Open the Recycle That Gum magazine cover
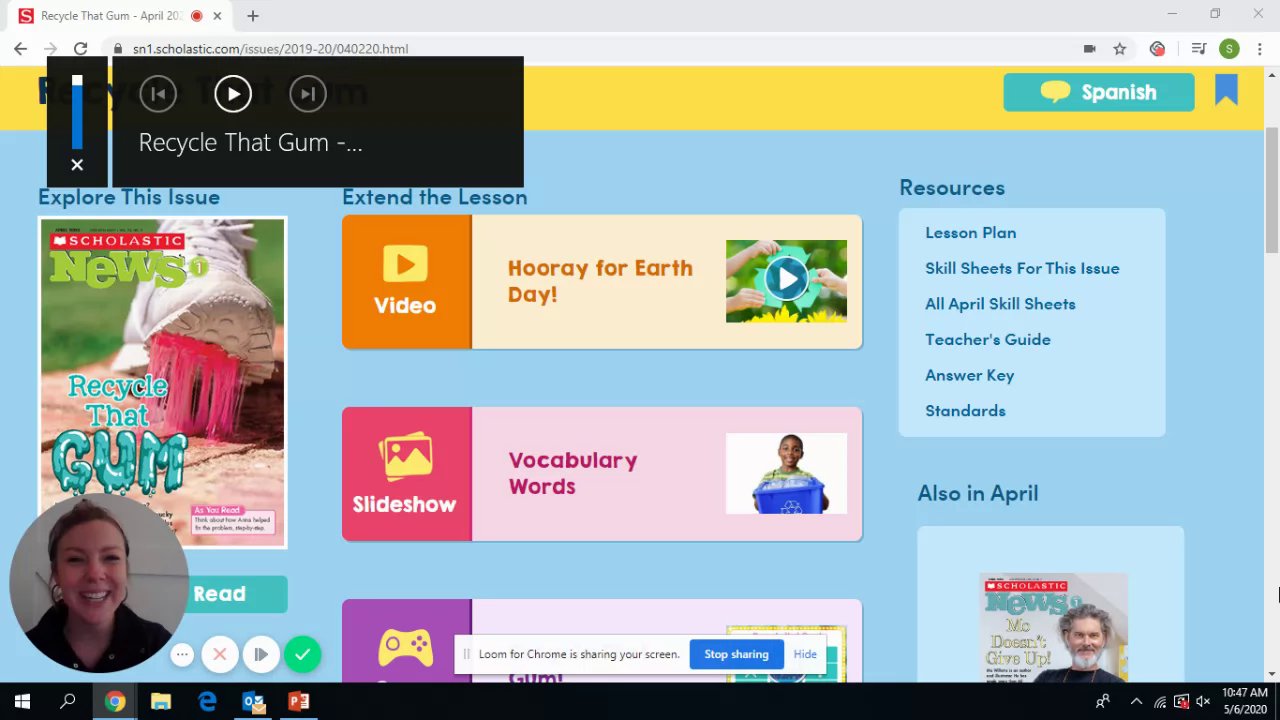1280x720 pixels. (x=163, y=382)
